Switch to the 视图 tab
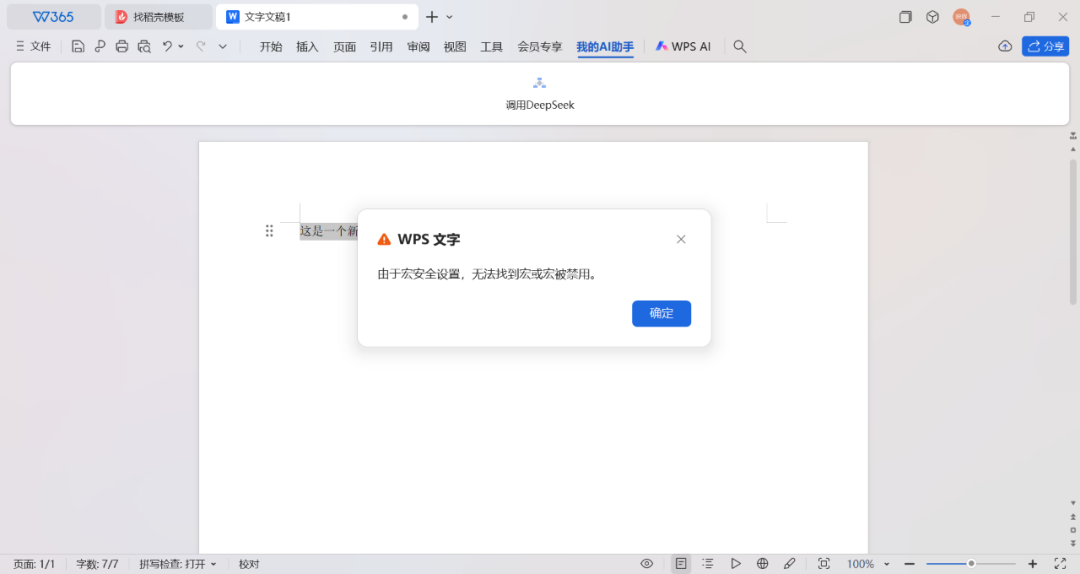This screenshot has width=1080, height=574. tap(455, 46)
